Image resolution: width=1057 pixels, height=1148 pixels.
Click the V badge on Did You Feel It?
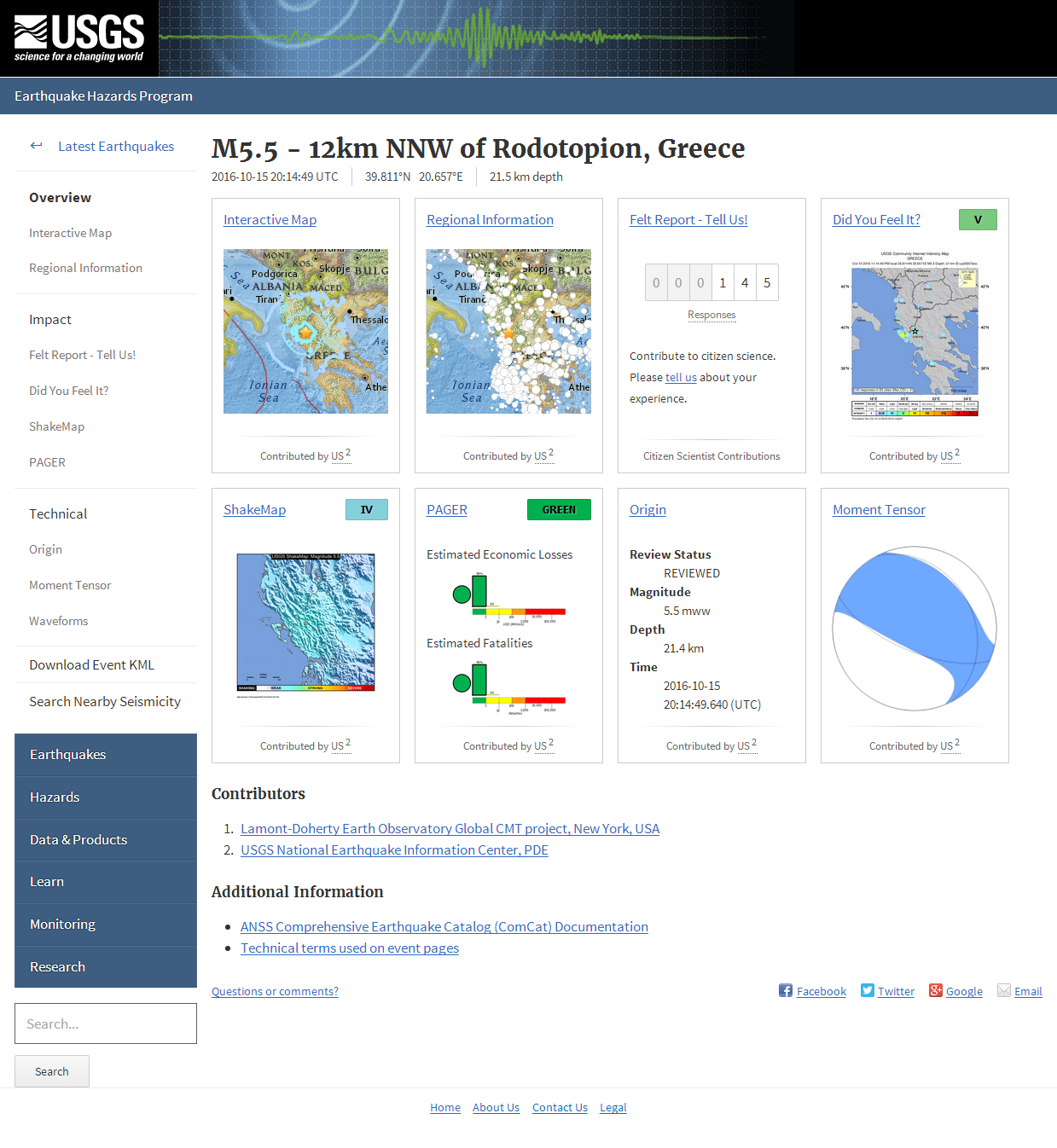pyautogui.click(x=977, y=219)
